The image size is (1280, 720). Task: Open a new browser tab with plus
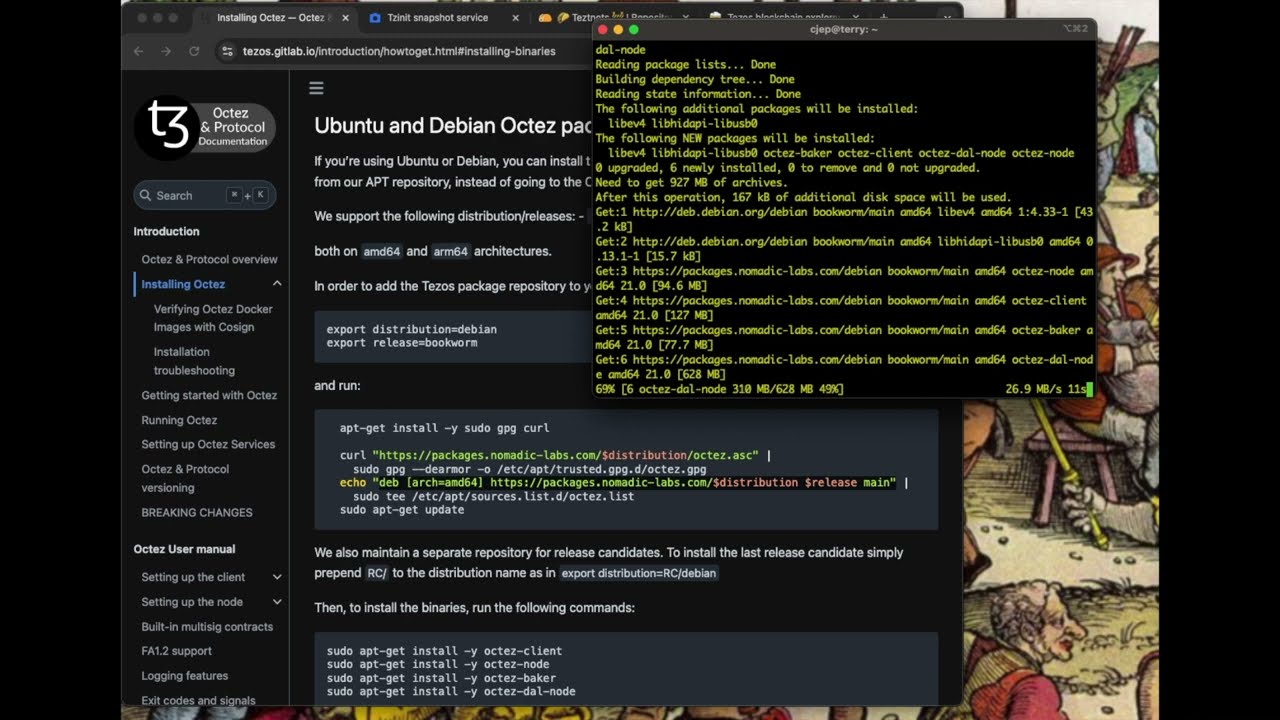coord(883,18)
